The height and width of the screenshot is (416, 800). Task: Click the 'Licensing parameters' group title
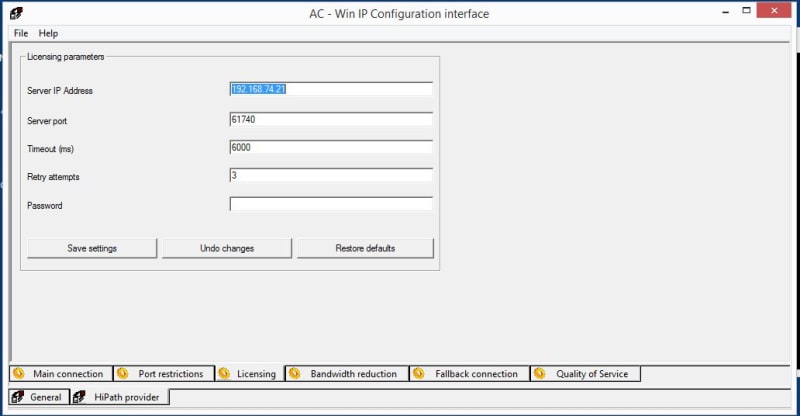65,57
